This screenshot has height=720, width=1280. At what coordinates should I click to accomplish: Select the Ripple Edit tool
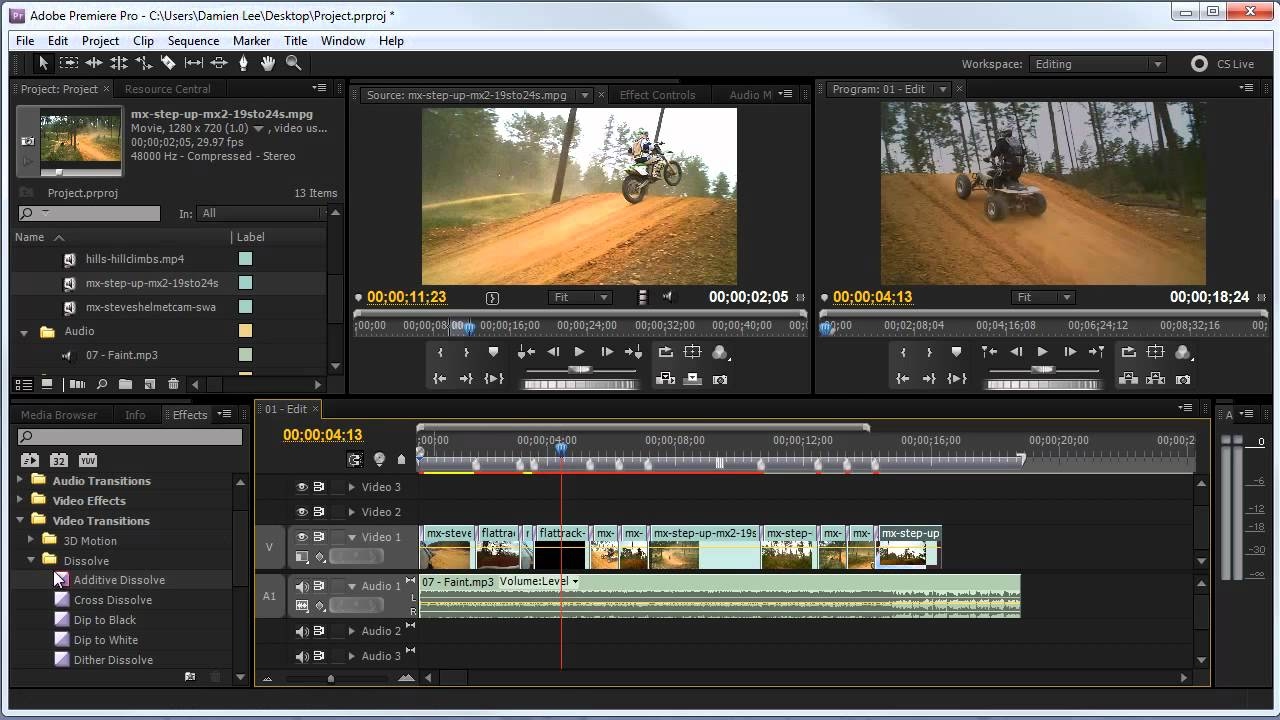94,63
